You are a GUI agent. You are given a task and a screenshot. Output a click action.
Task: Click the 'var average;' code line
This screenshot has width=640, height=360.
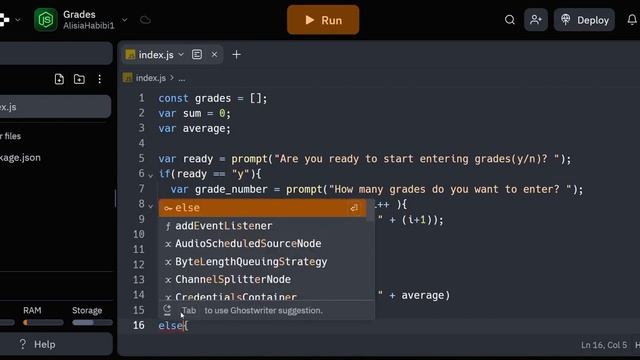click(194, 129)
